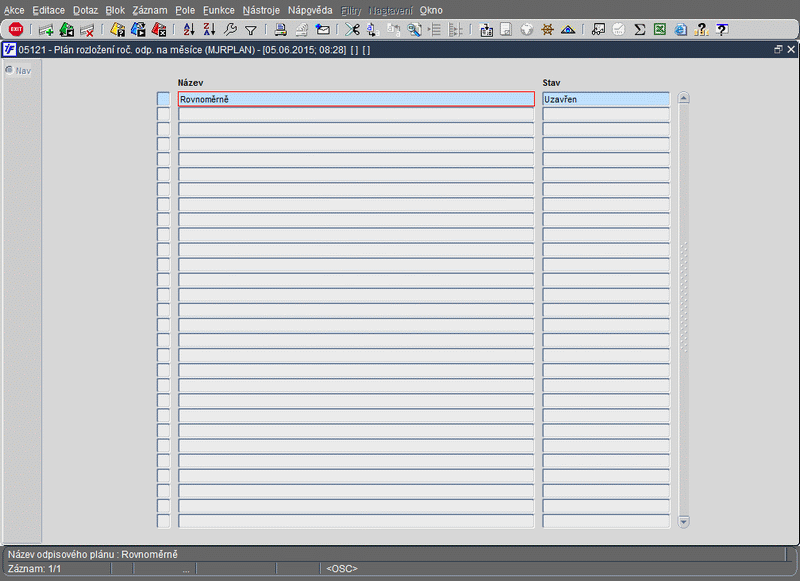The width and height of the screenshot is (800, 581).
Task: Open the Nápověda menu
Action: pyautogui.click(x=310, y=10)
